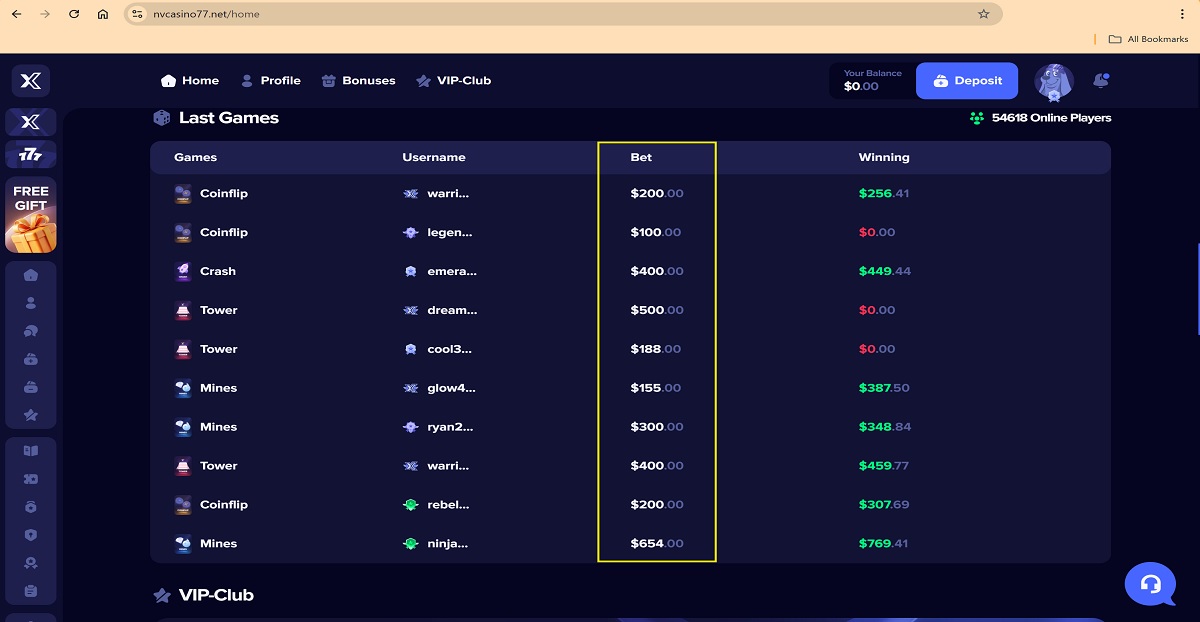Image resolution: width=1200 pixels, height=622 pixels.
Task: Click the star icon in left sidebar
Action: pos(31,415)
